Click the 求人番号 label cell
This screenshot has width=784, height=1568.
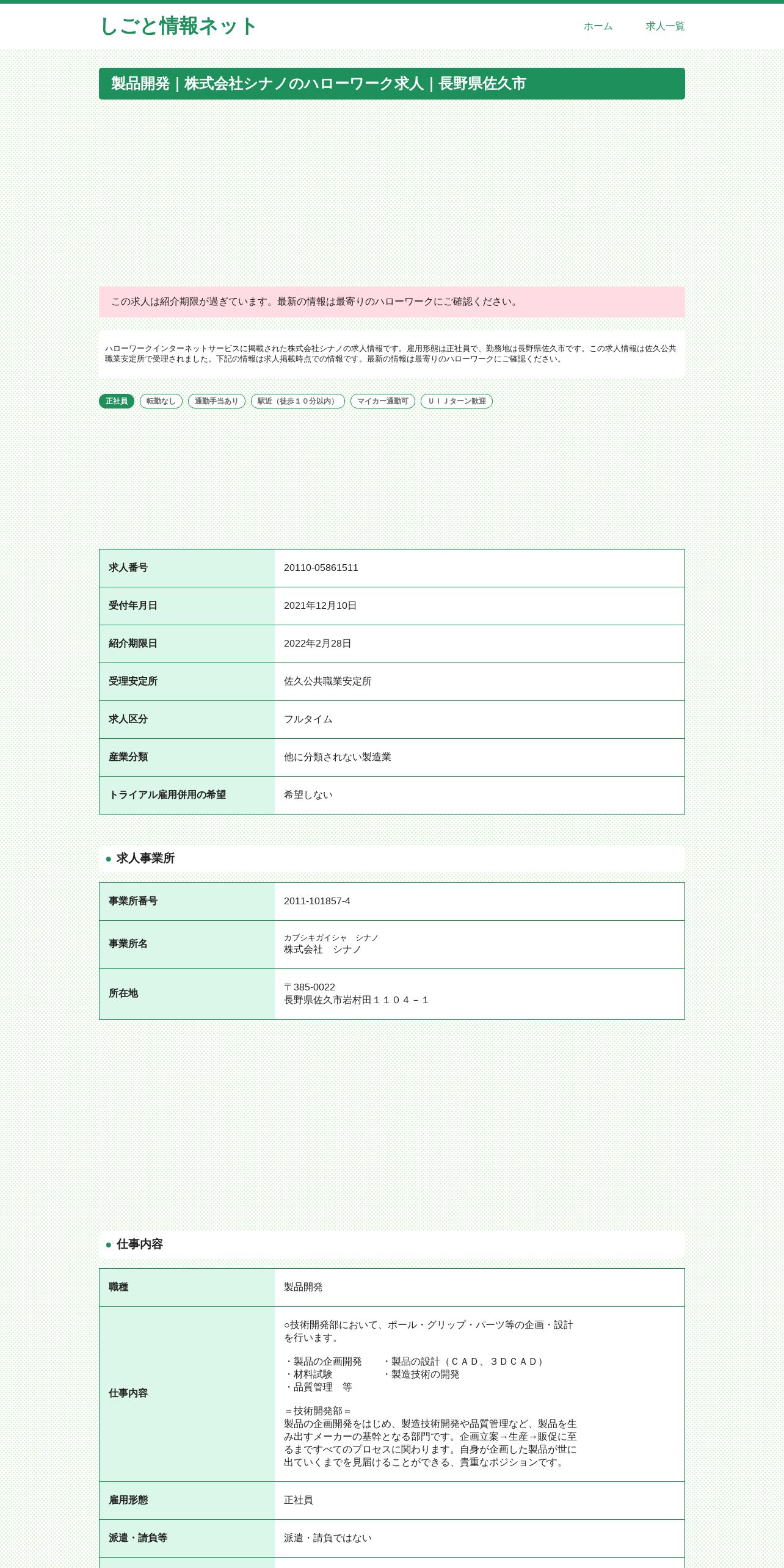coord(187,568)
